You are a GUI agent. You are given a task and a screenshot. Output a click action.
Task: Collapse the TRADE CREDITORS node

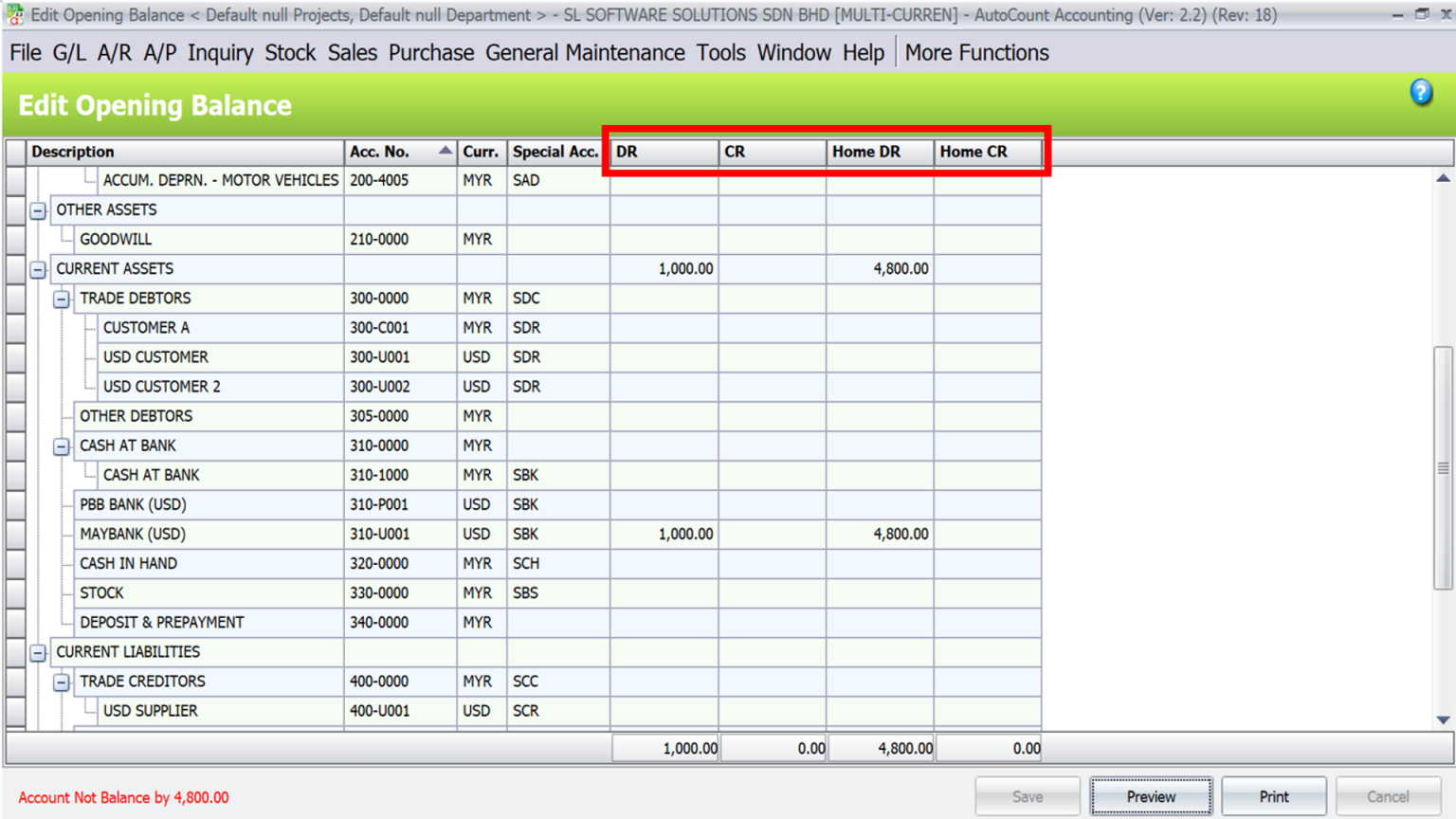62,682
